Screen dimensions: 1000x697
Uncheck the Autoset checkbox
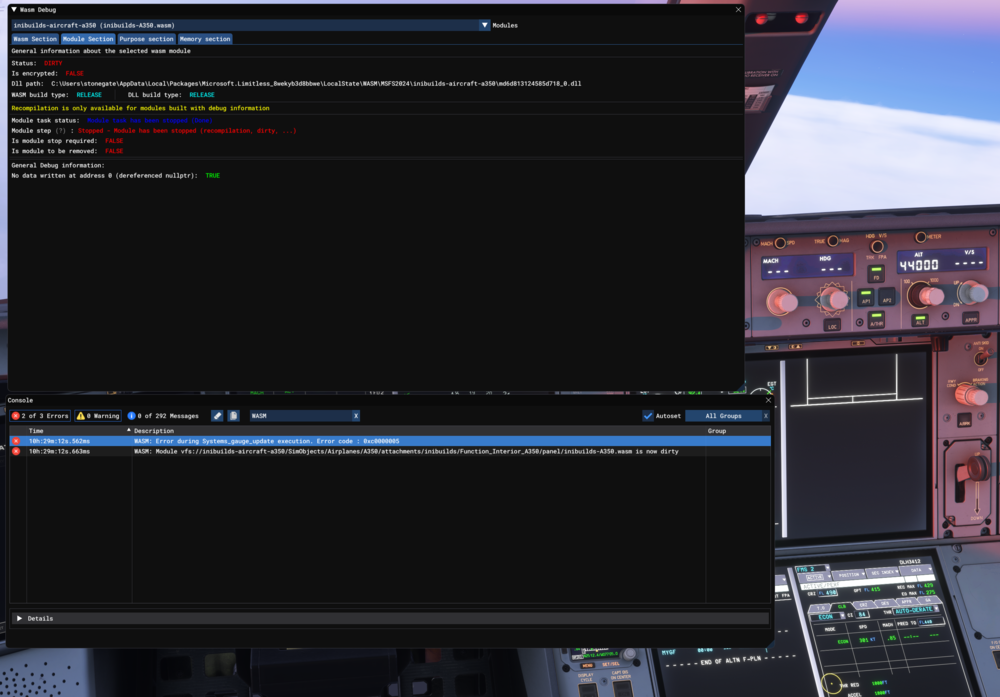point(648,416)
